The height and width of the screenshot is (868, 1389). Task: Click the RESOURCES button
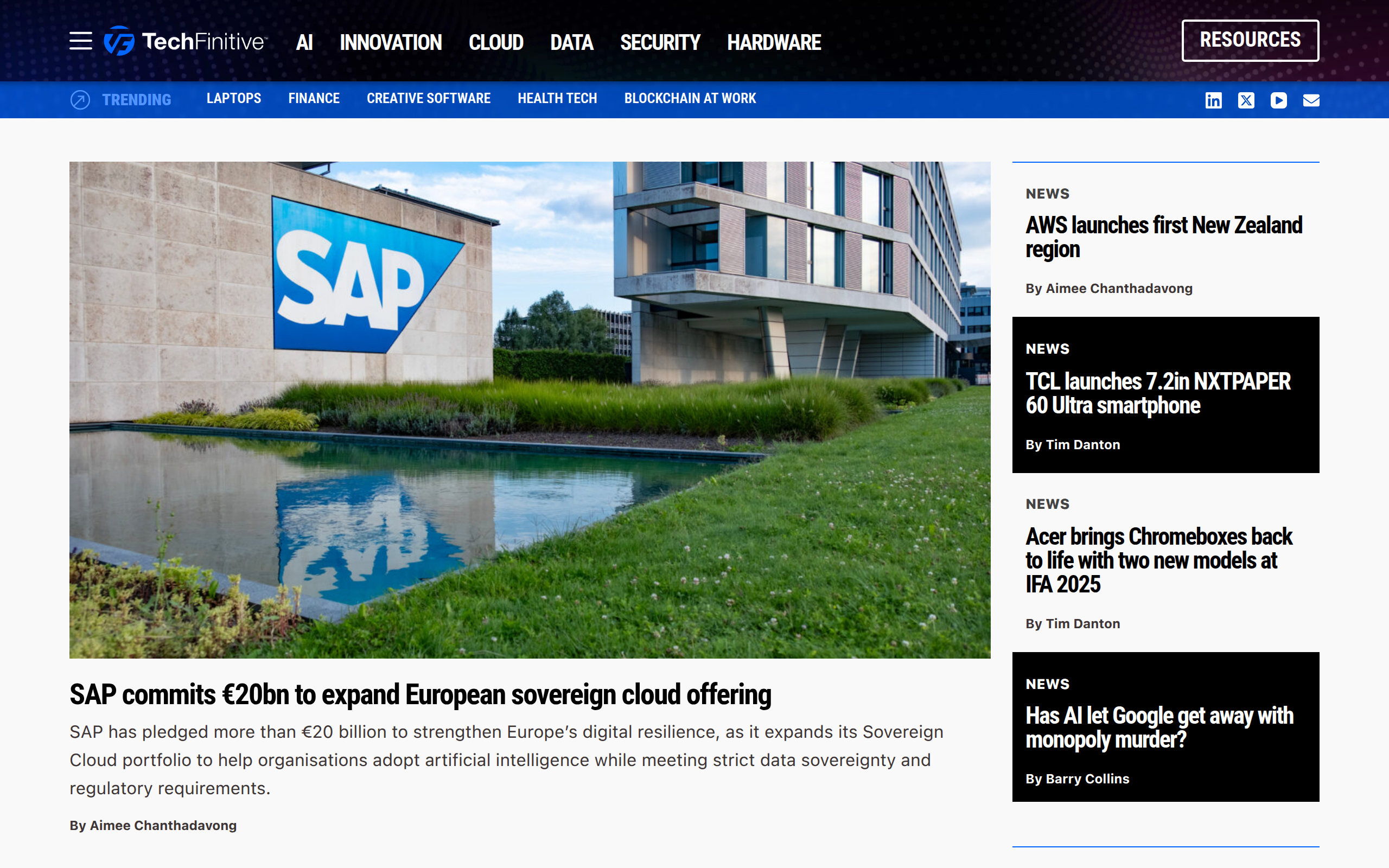(1250, 40)
